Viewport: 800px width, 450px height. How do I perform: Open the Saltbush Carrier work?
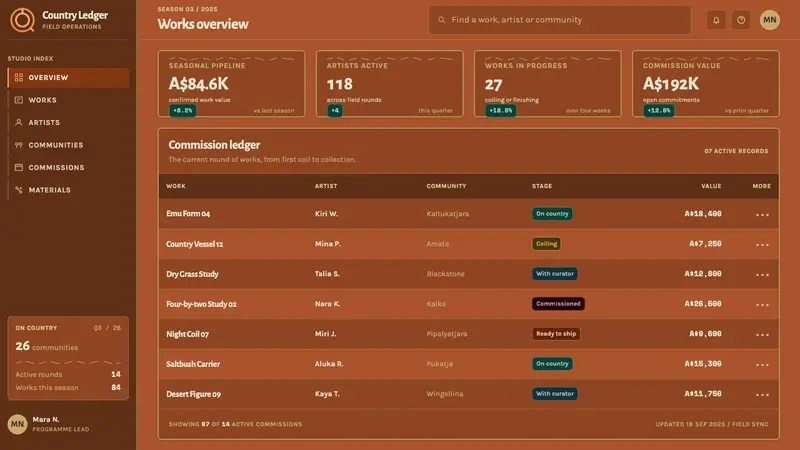pyautogui.click(x=193, y=364)
